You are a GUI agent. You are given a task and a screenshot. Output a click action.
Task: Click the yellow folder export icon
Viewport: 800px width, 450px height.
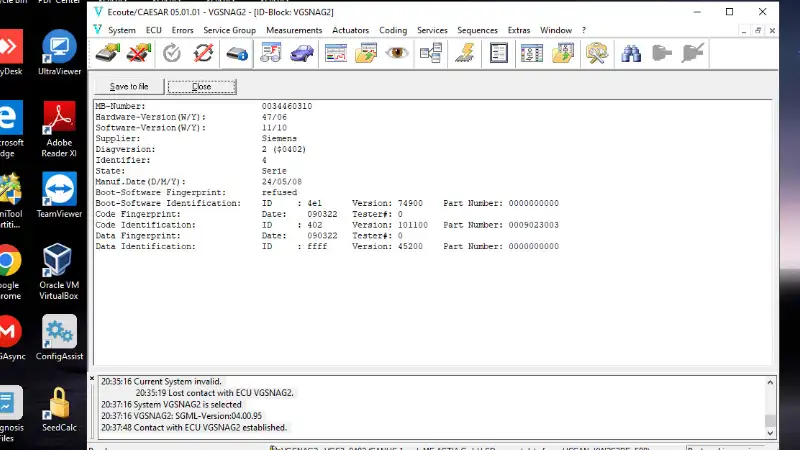563,53
